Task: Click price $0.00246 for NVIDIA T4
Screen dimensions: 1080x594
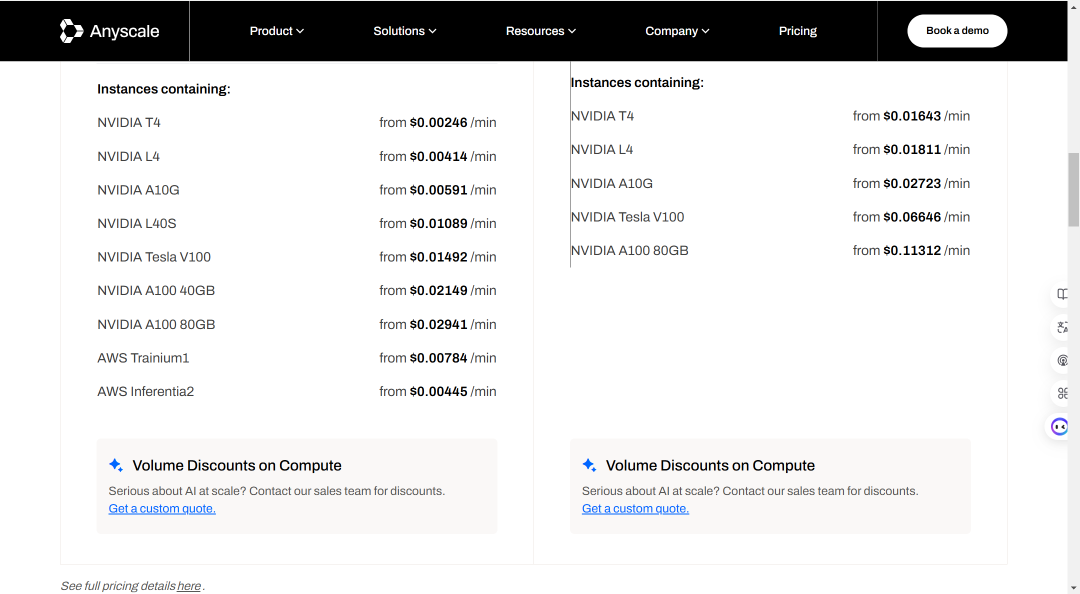Action: [x=438, y=123]
